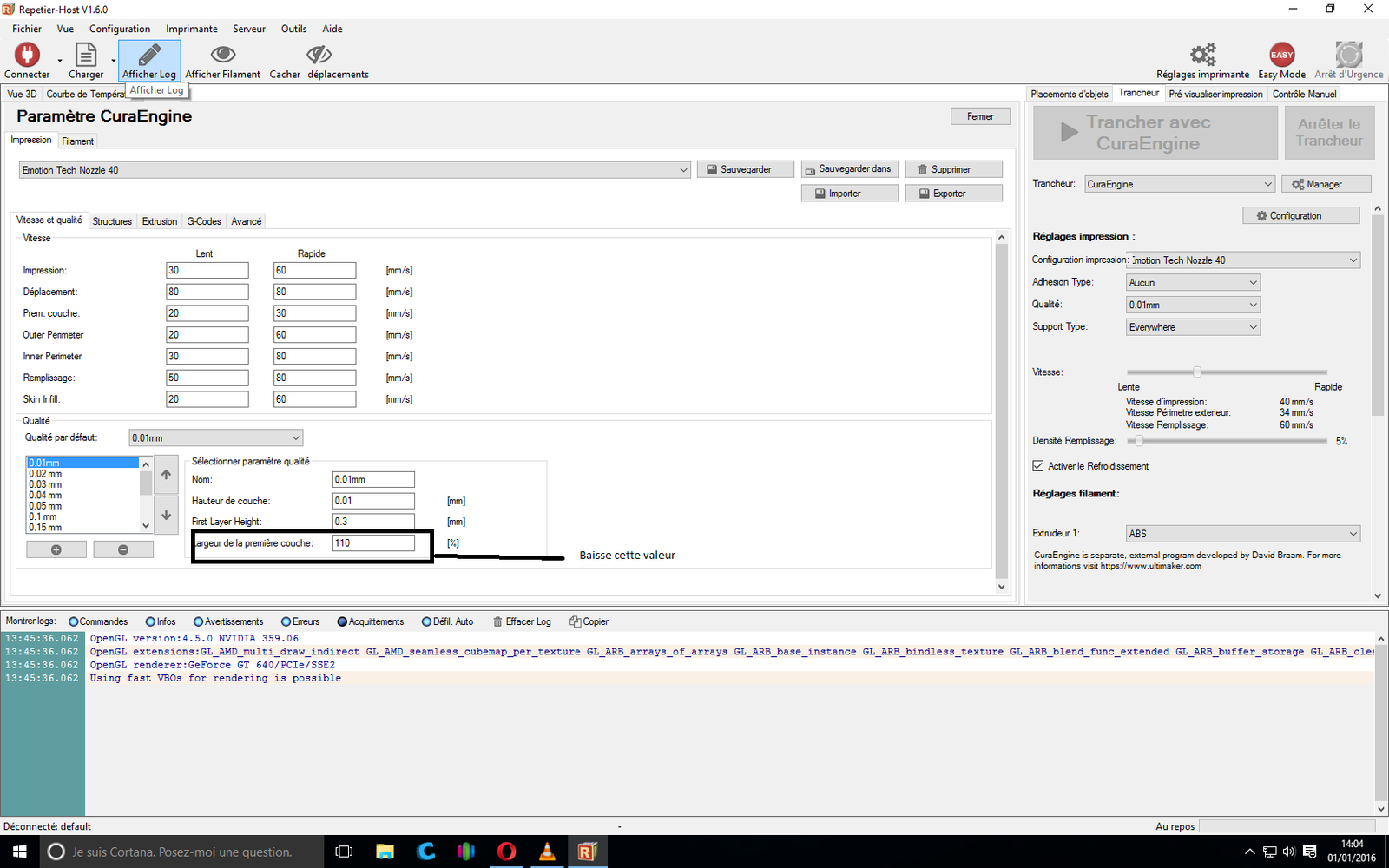Image resolution: width=1389 pixels, height=868 pixels.
Task: Switch on Easy Mode red icon
Action: click(x=1282, y=55)
